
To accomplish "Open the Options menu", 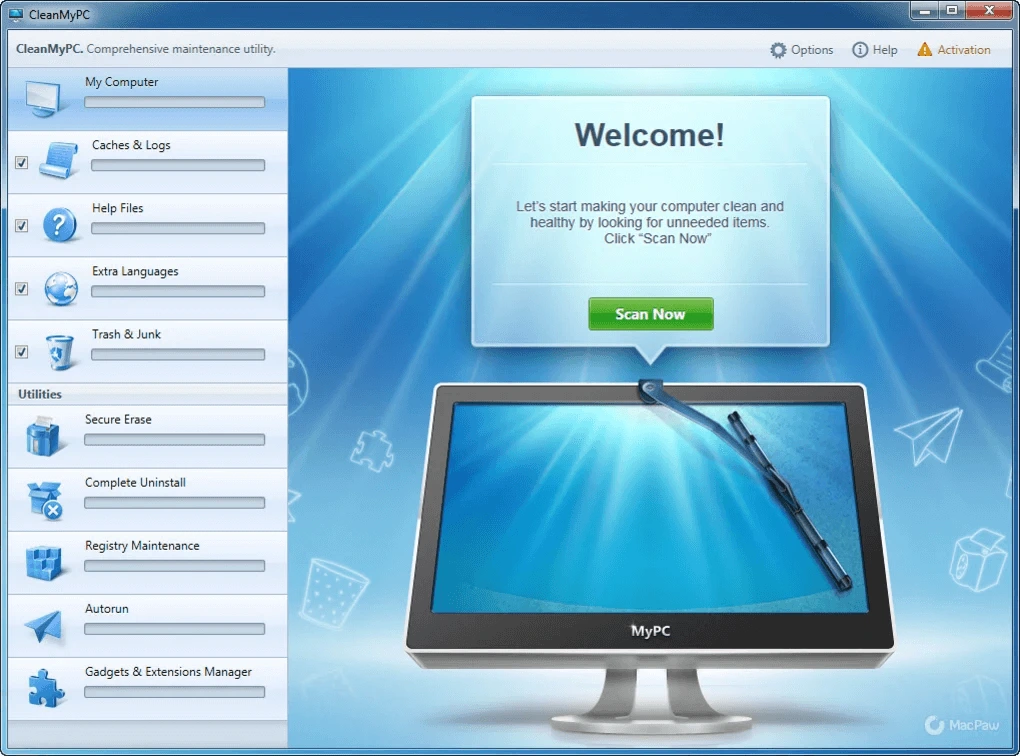I will coord(801,49).
